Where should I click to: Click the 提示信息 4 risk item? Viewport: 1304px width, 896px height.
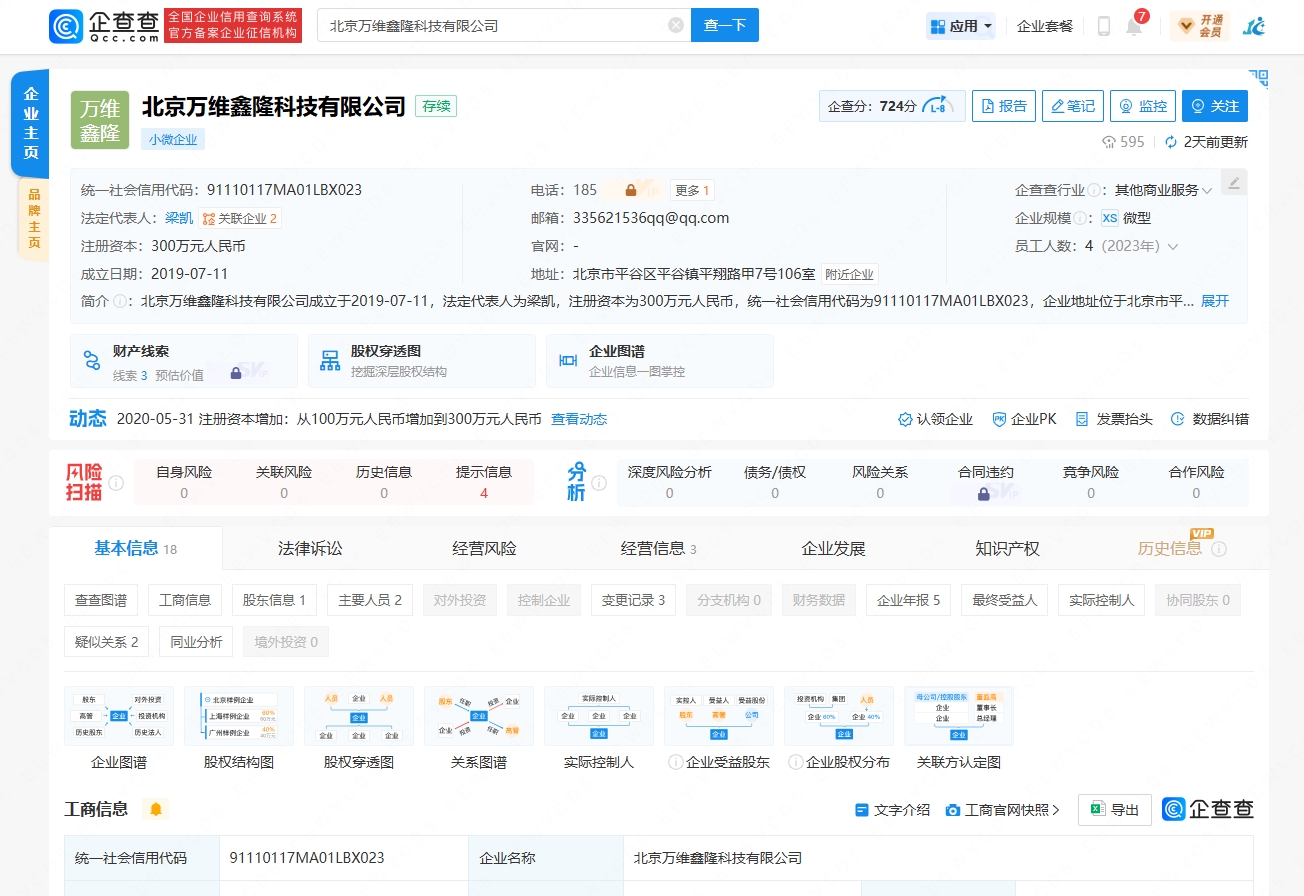[x=484, y=482]
